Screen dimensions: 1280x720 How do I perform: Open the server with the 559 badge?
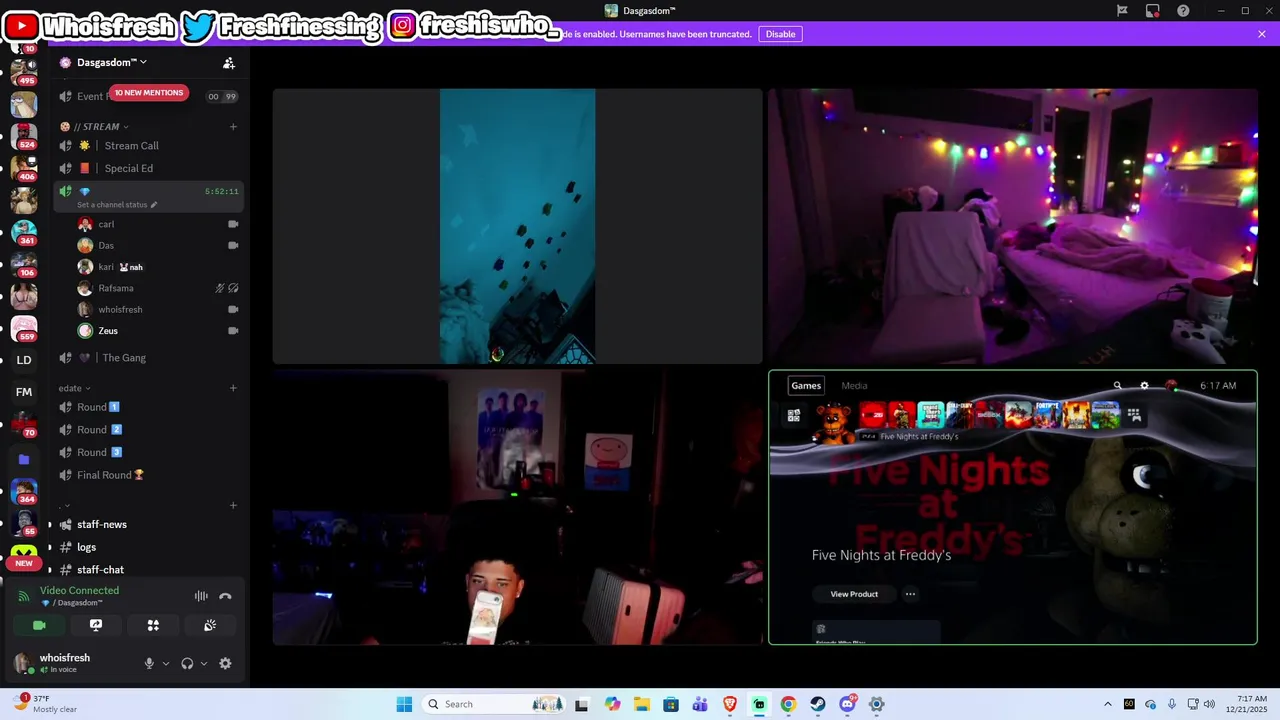(24, 328)
